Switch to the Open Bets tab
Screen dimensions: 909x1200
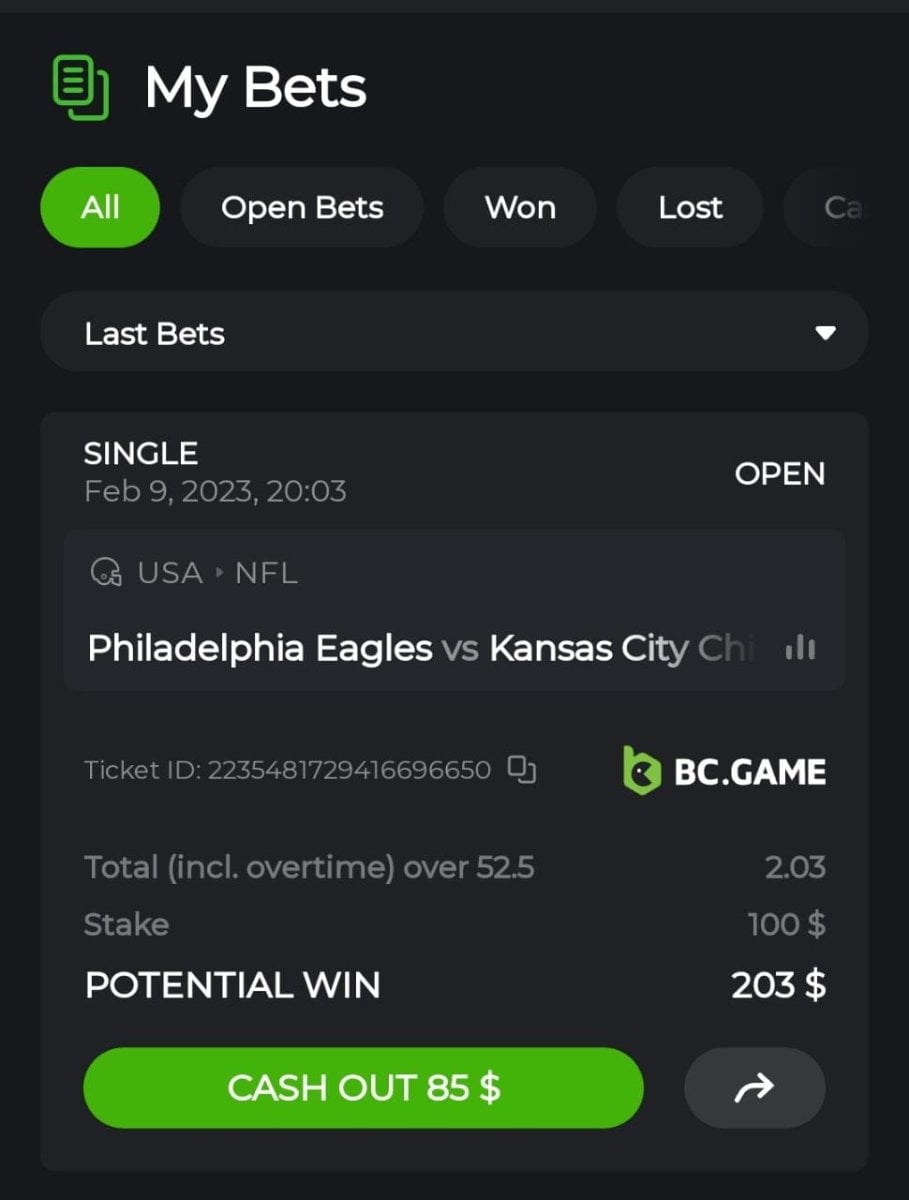[302, 207]
